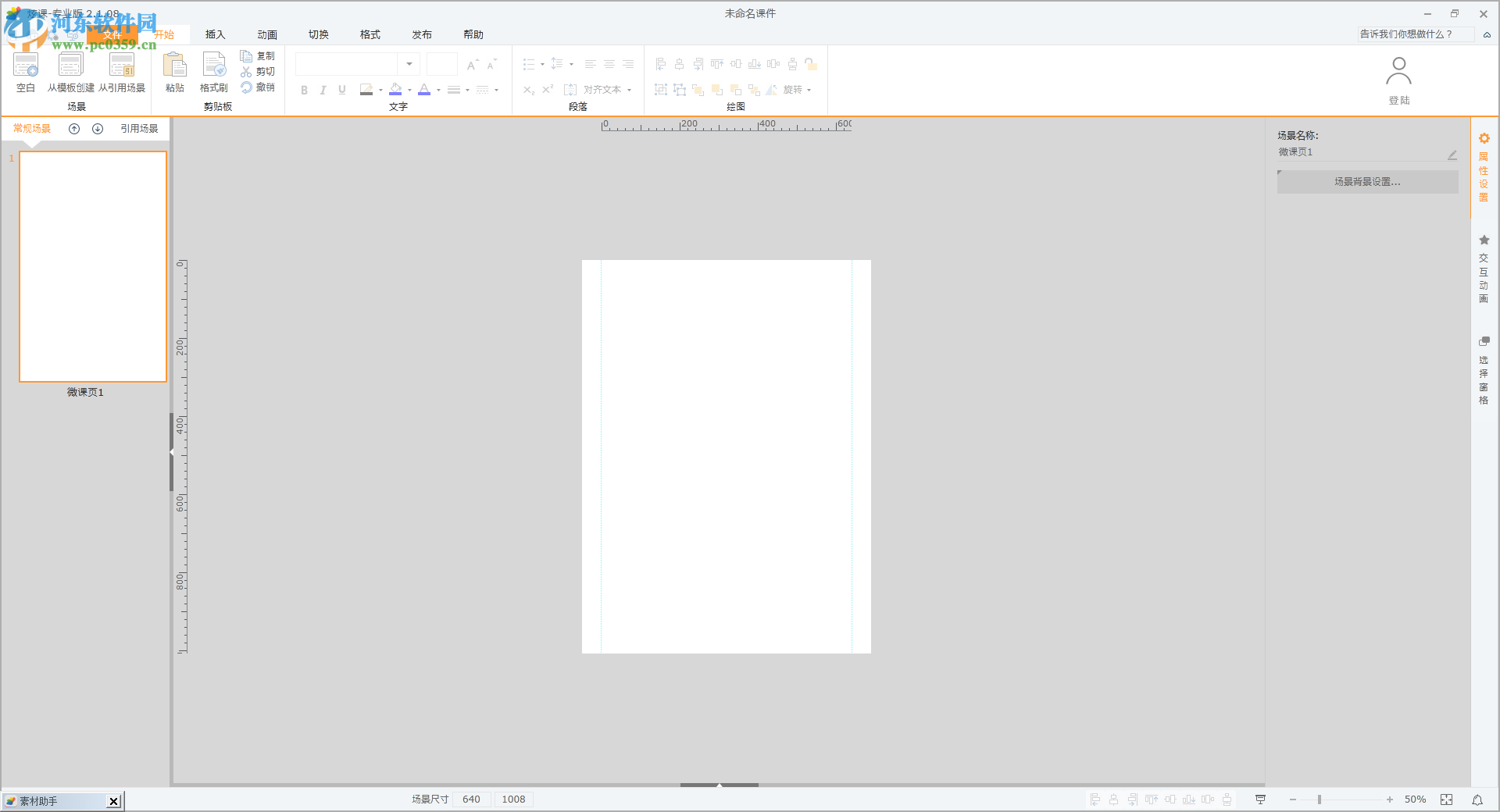This screenshot has width=1500, height=812.
Task: Switch to the 引用场景 panel tab
Action: point(139,128)
